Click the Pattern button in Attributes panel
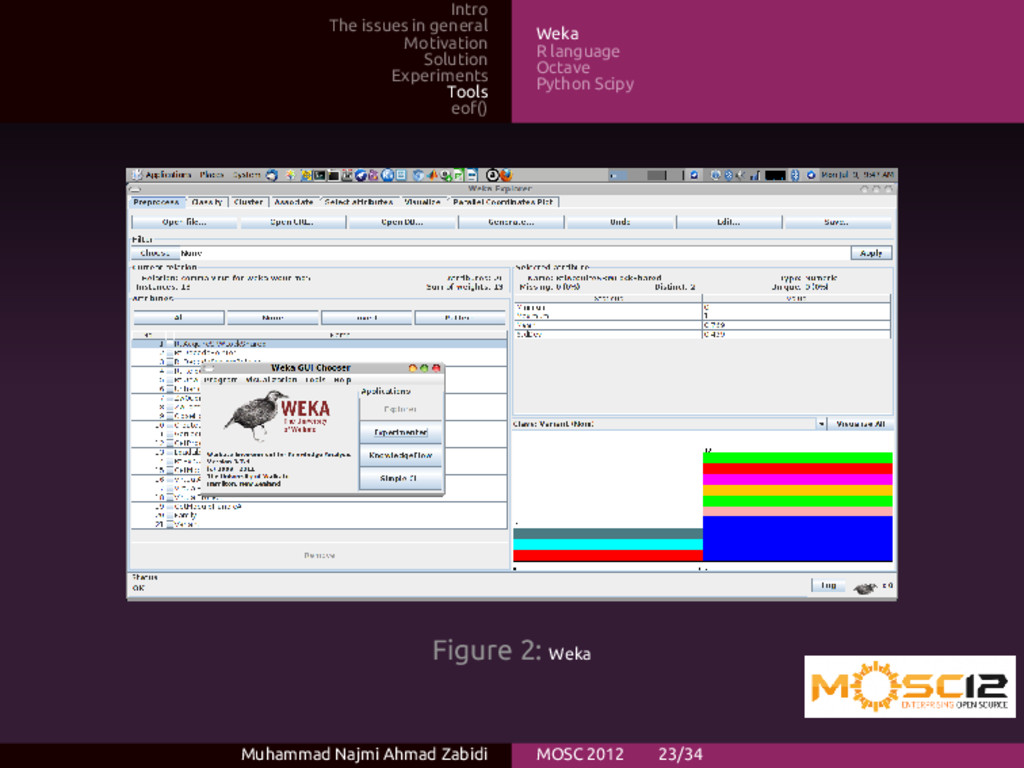This screenshot has width=1024, height=768. pos(460,317)
